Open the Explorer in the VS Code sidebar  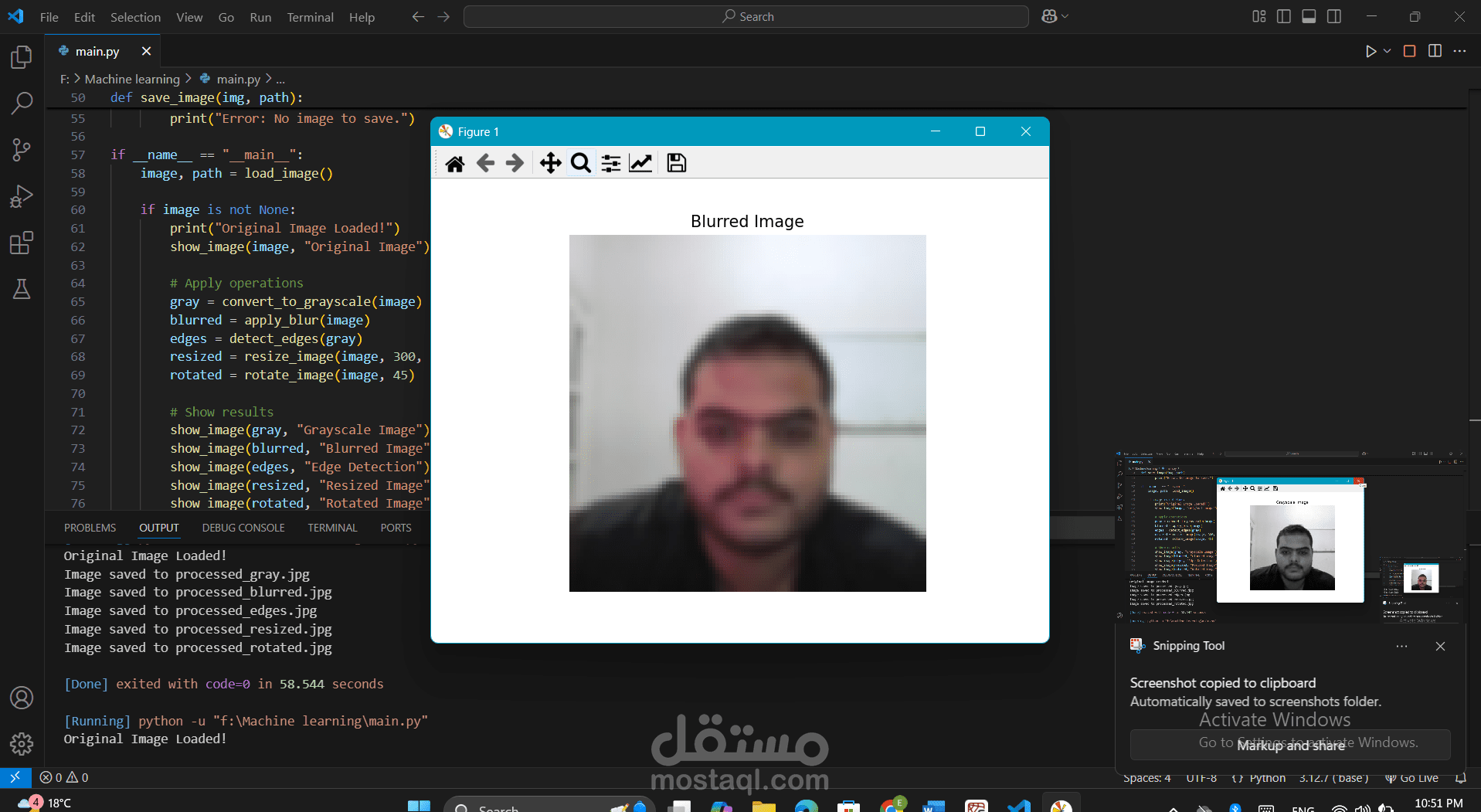point(21,56)
